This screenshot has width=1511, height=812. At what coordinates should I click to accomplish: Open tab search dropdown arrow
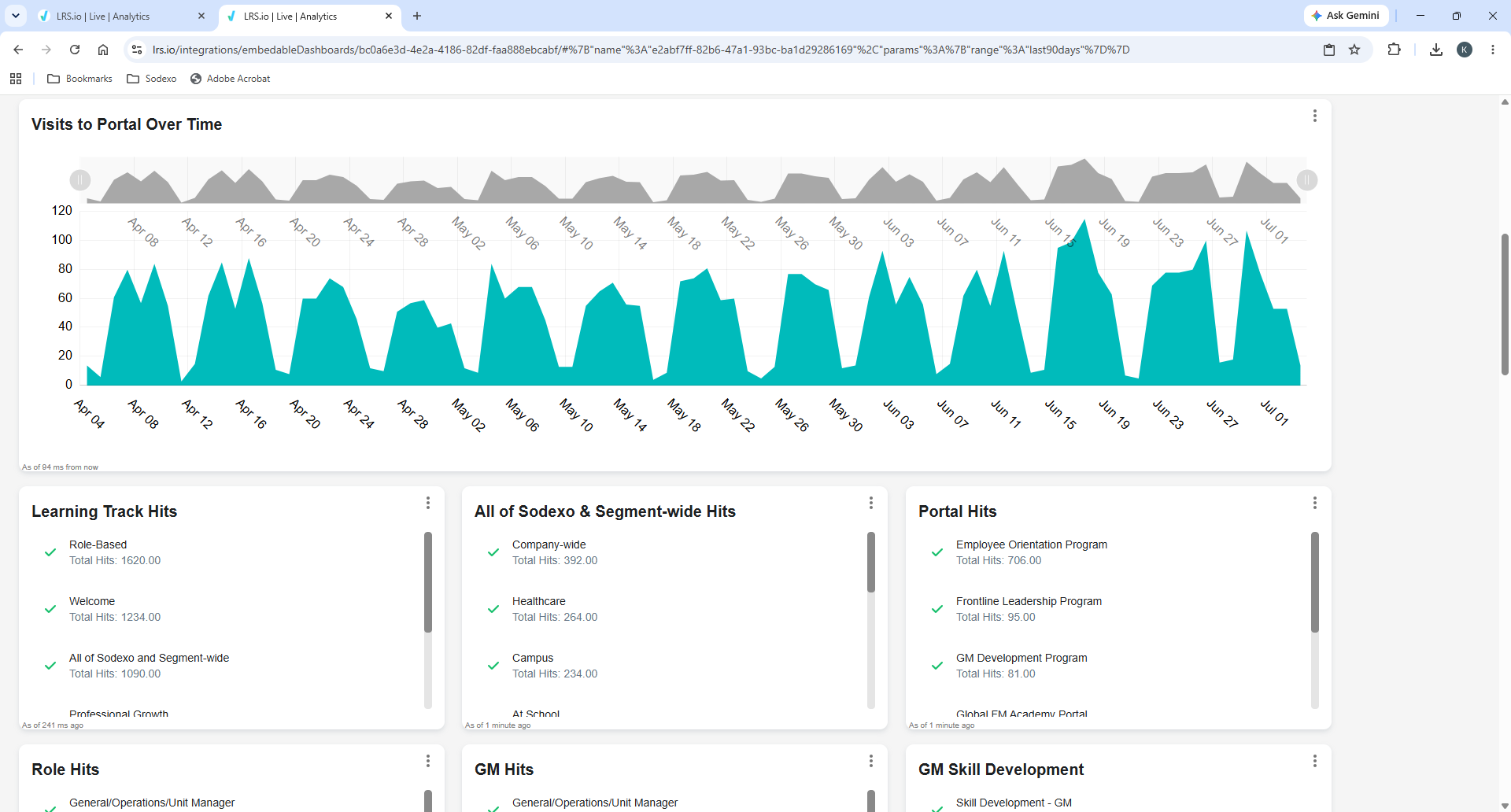click(x=16, y=16)
